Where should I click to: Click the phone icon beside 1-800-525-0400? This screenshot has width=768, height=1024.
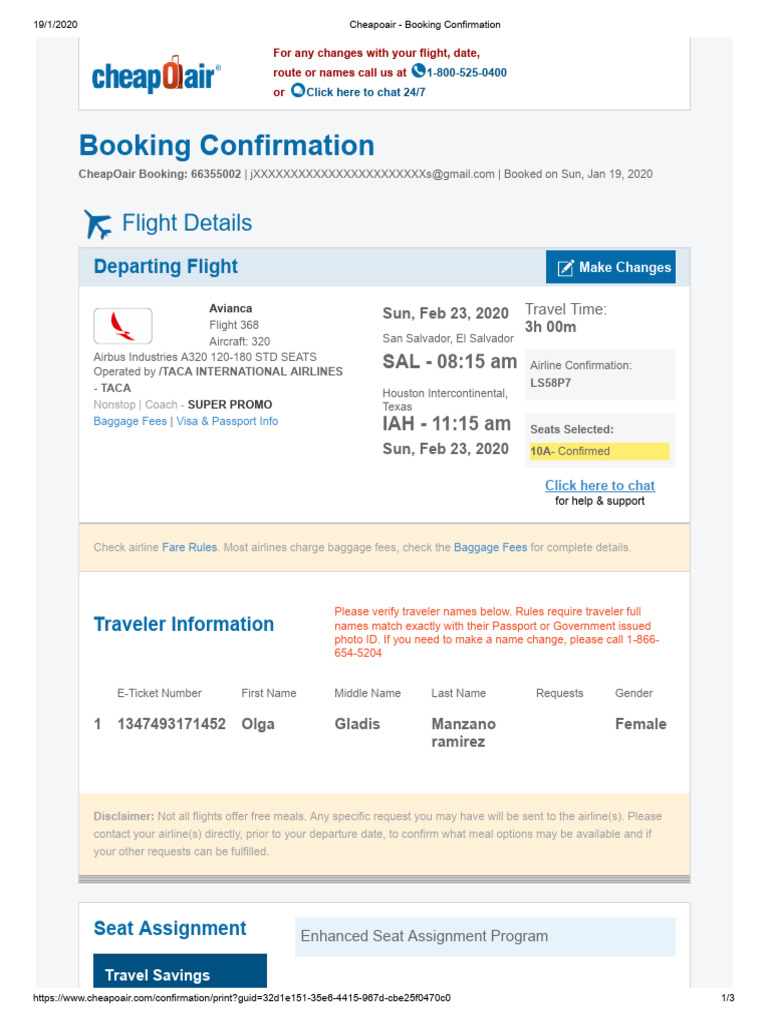(418, 71)
